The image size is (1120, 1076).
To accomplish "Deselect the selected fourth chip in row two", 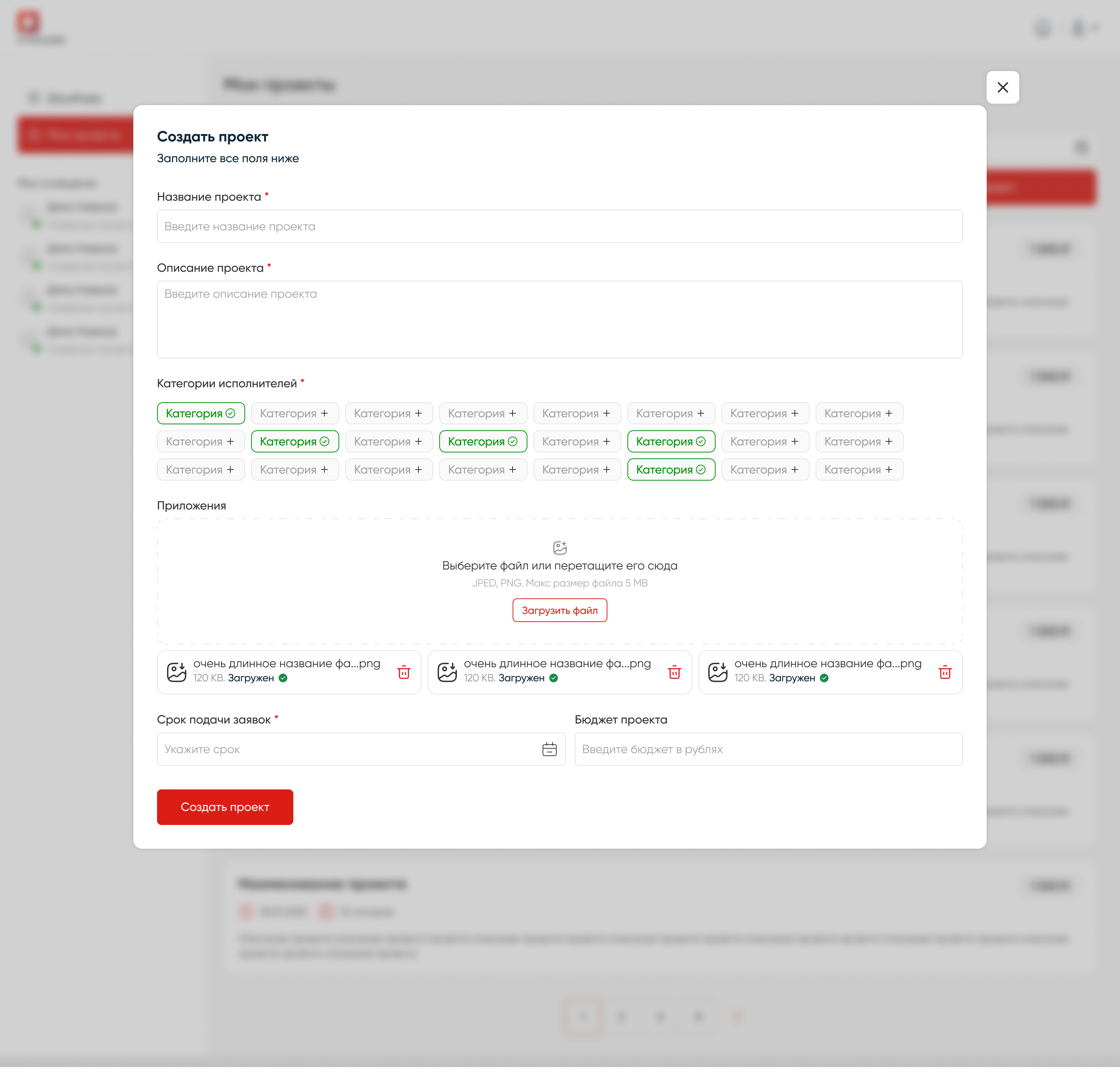I will 483,441.
